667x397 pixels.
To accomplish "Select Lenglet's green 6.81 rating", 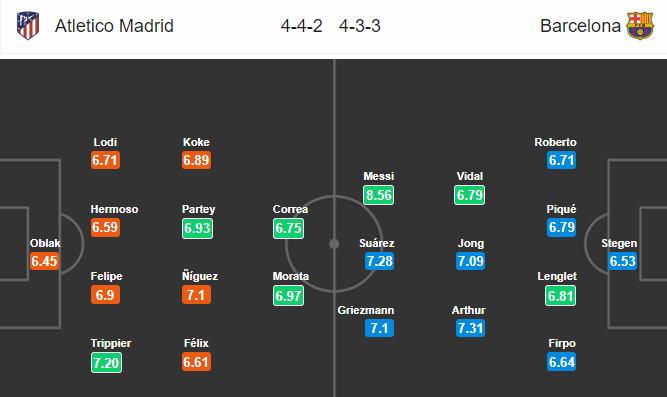I will pos(561,295).
